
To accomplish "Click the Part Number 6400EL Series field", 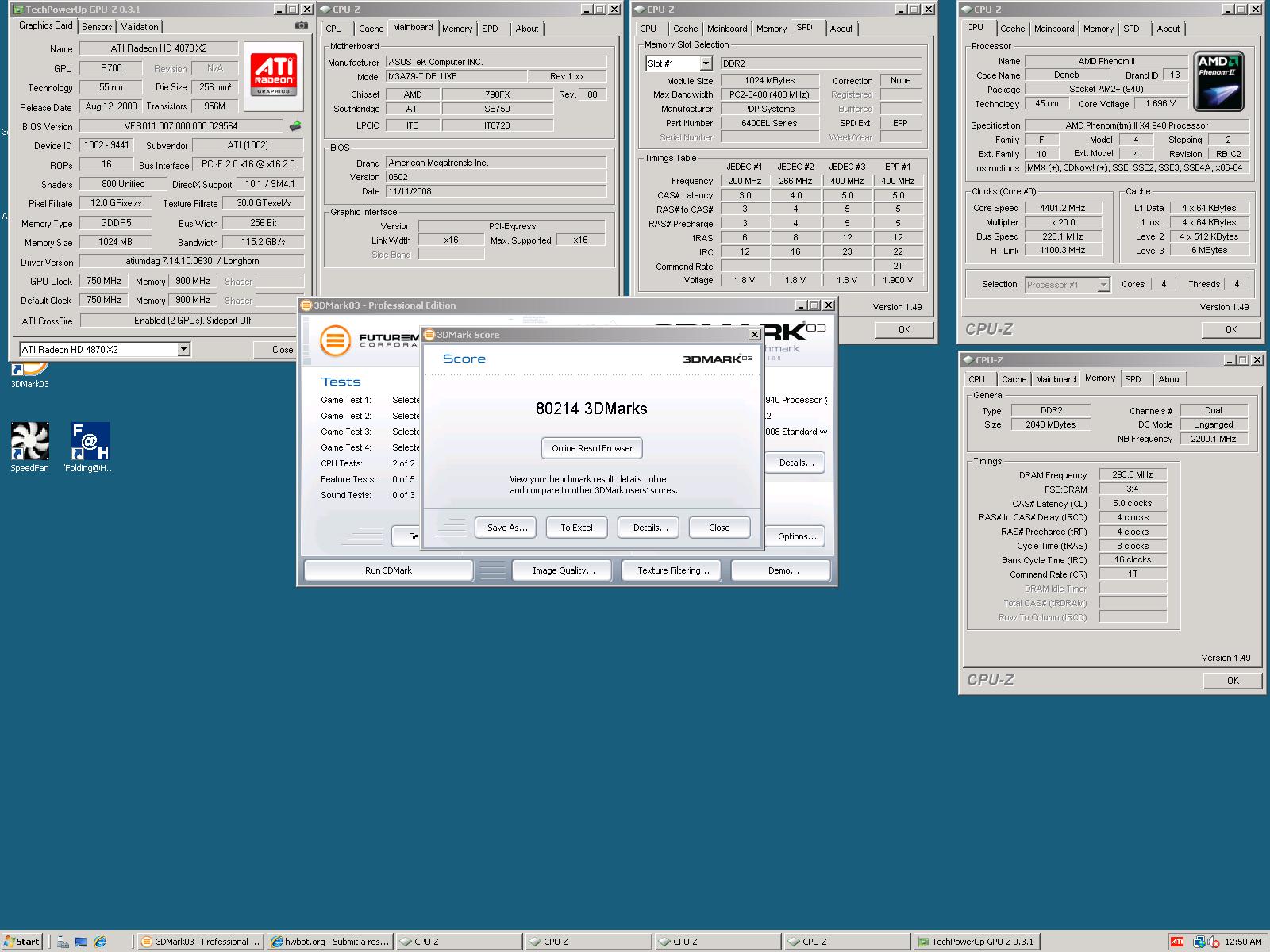I will [769, 123].
